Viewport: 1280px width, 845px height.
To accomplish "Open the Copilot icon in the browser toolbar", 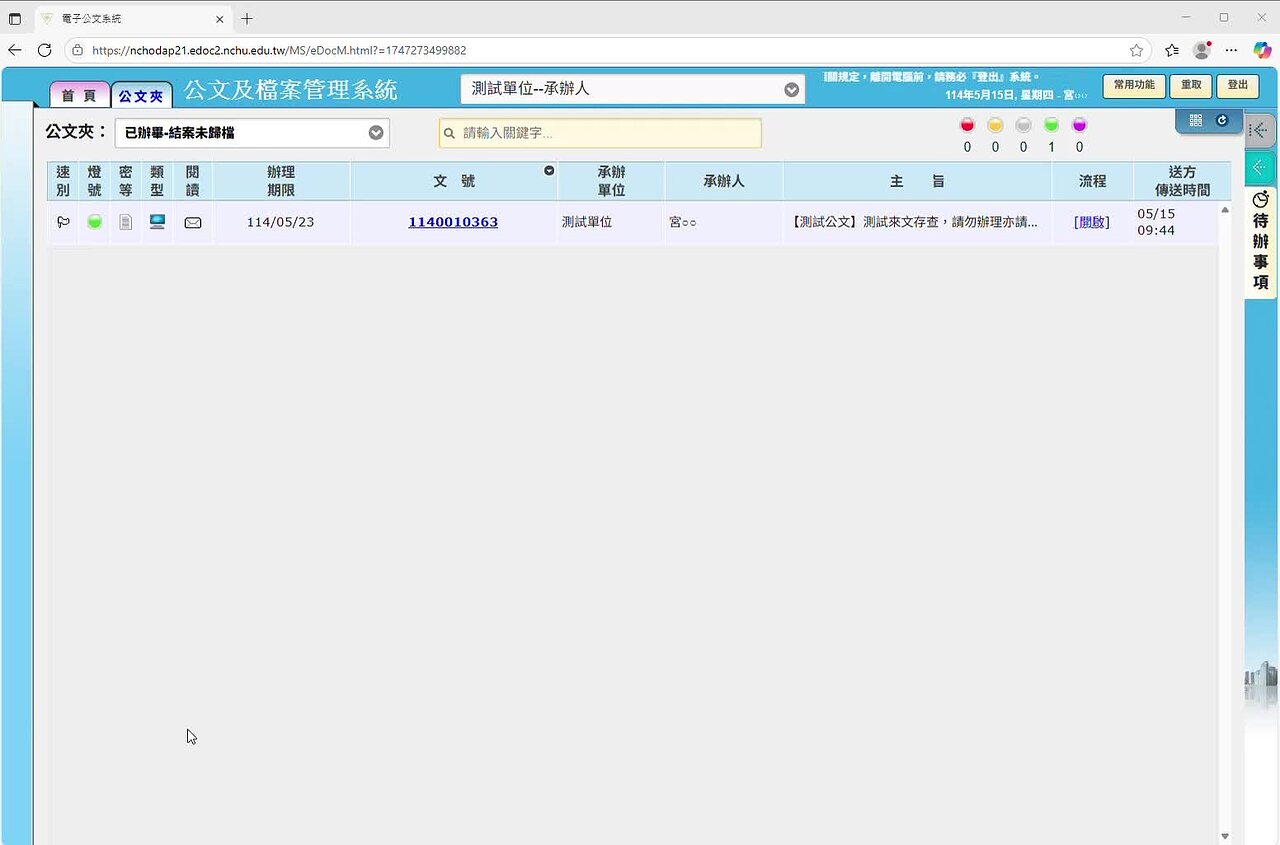I will point(1262,50).
